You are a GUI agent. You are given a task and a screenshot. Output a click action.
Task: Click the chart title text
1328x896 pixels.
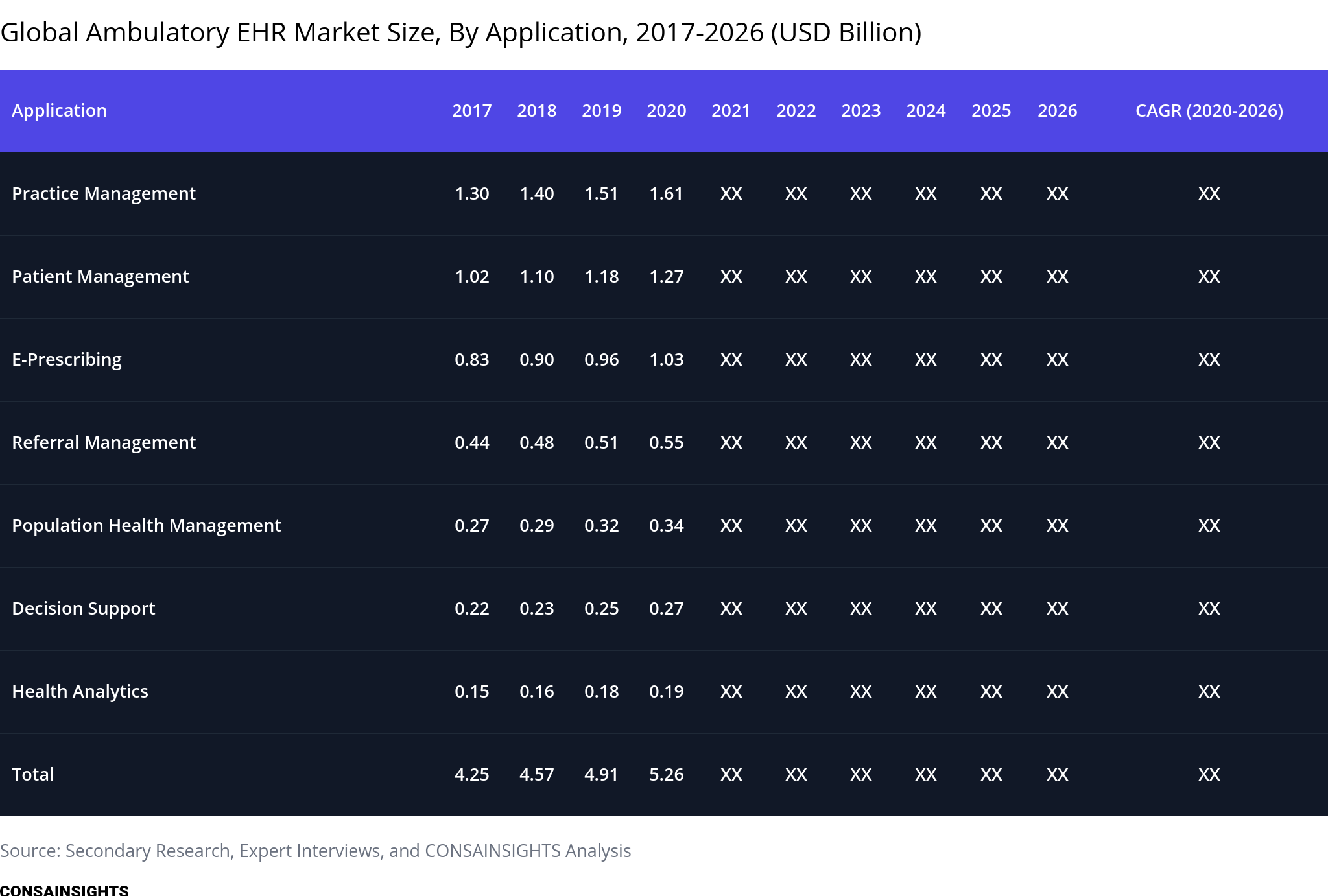click(x=461, y=32)
